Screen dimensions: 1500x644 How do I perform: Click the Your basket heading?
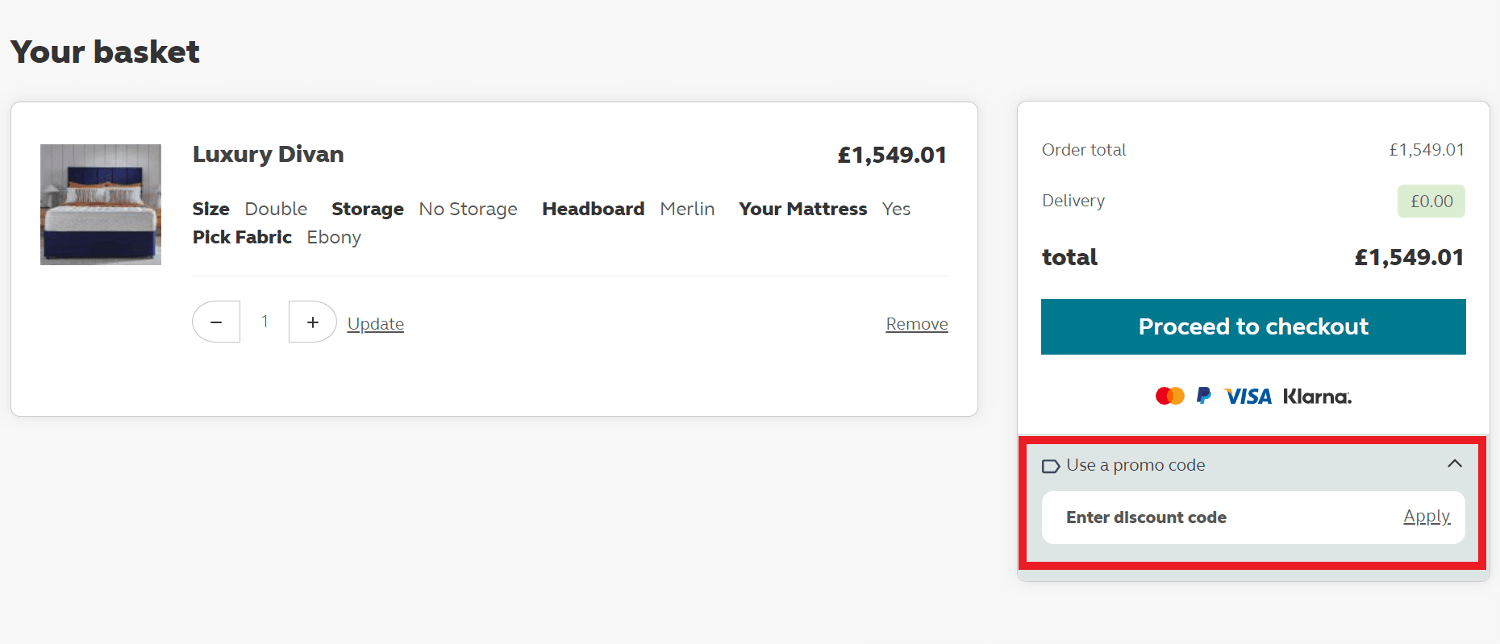coord(105,52)
